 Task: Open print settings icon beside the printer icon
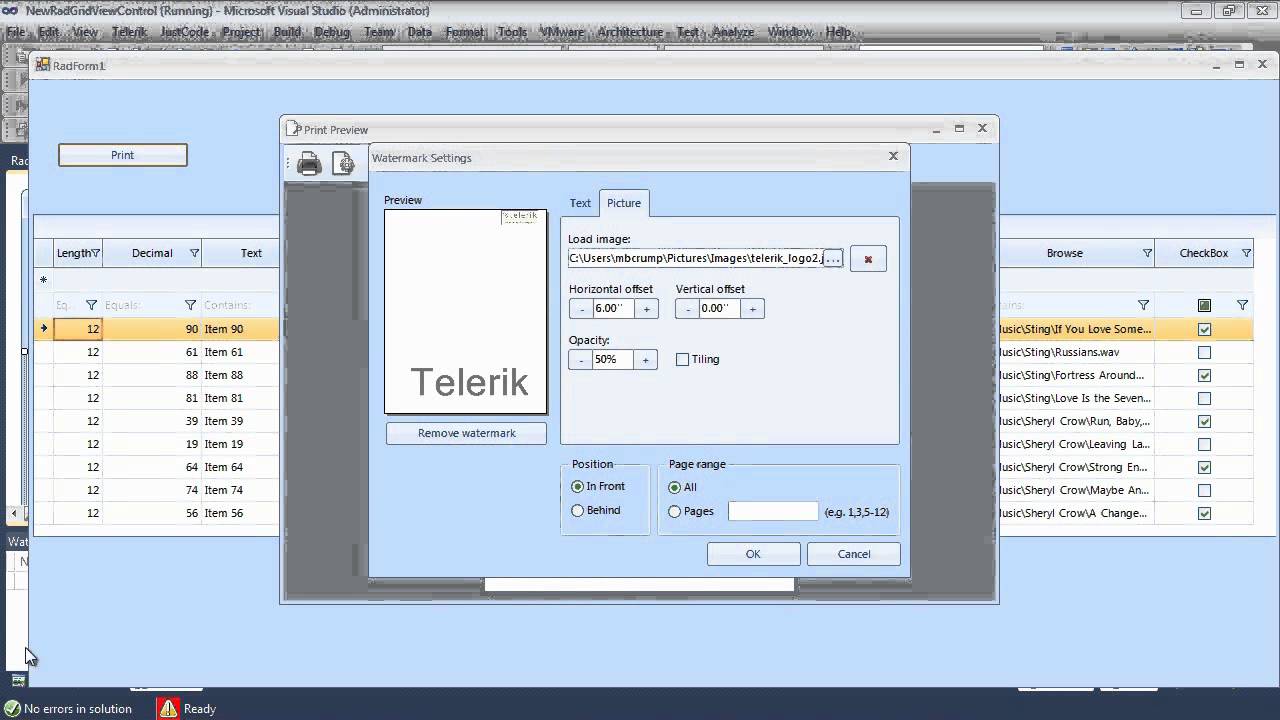click(x=343, y=164)
